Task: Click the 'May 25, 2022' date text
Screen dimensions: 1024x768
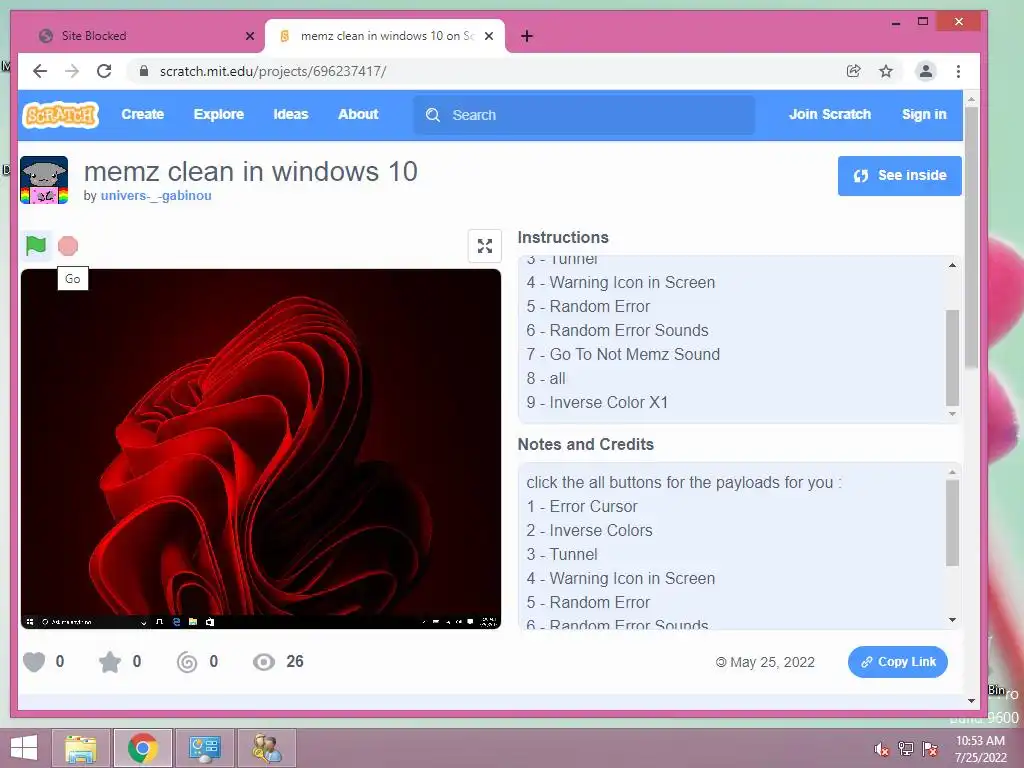Action: pos(772,662)
